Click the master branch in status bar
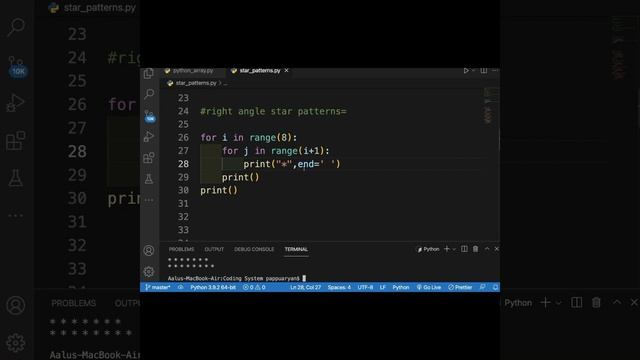Viewport: 640px width, 360px height. click(x=158, y=287)
